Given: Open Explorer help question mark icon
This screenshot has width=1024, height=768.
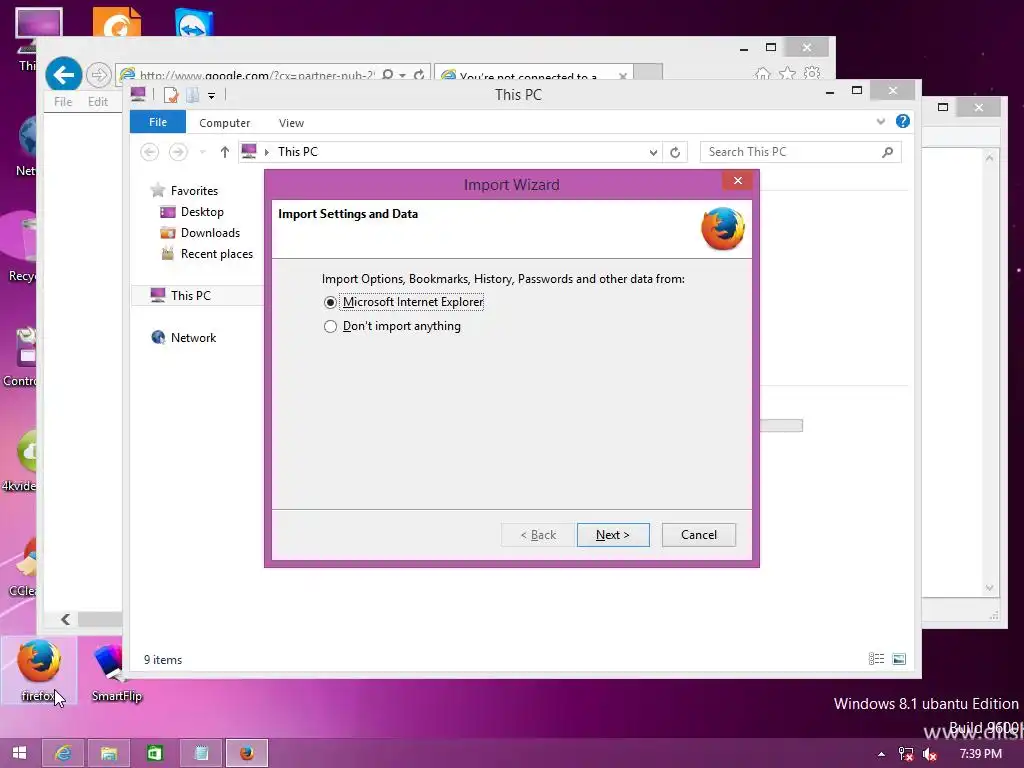Looking at the screenshot, I should [x=903, y=121].
